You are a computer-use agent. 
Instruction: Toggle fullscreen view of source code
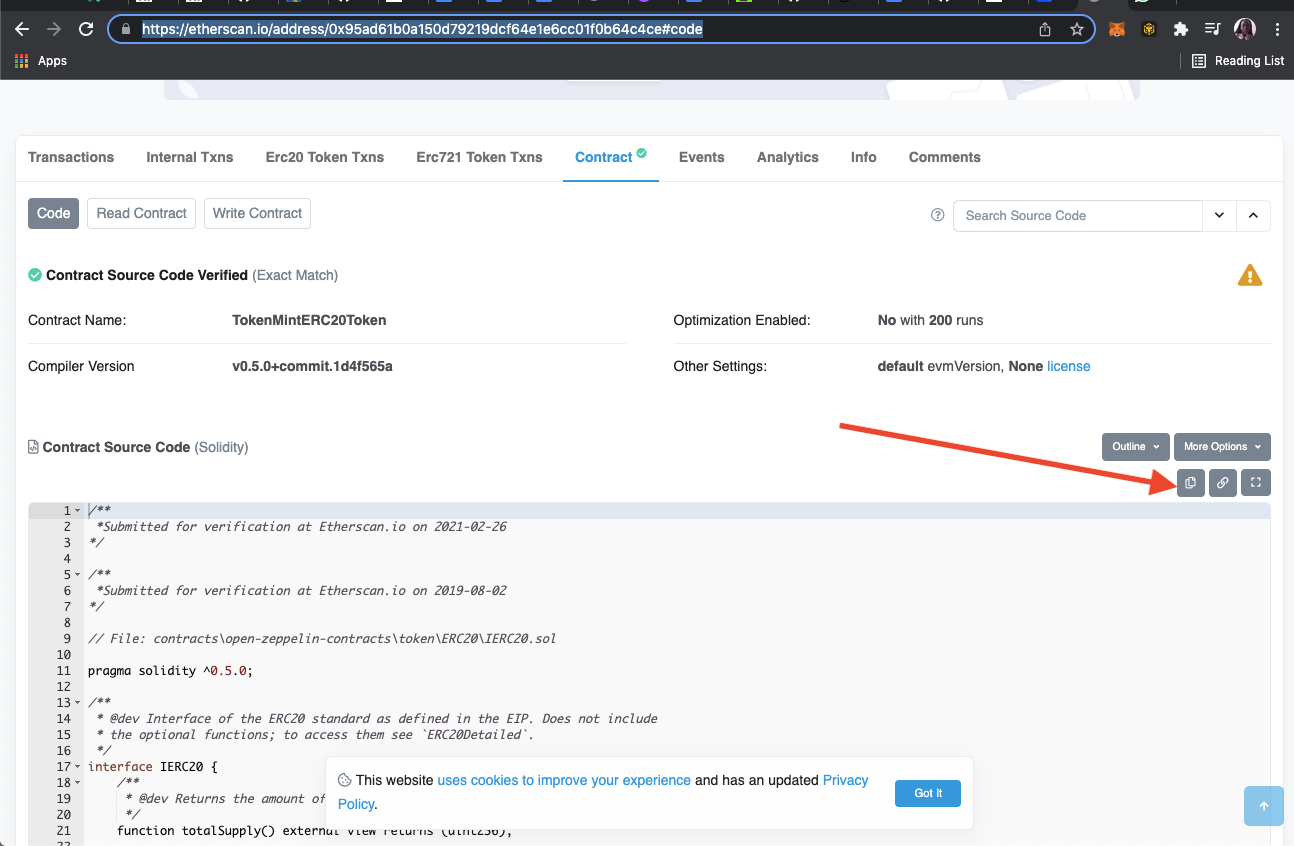(x=1256, y=483)
